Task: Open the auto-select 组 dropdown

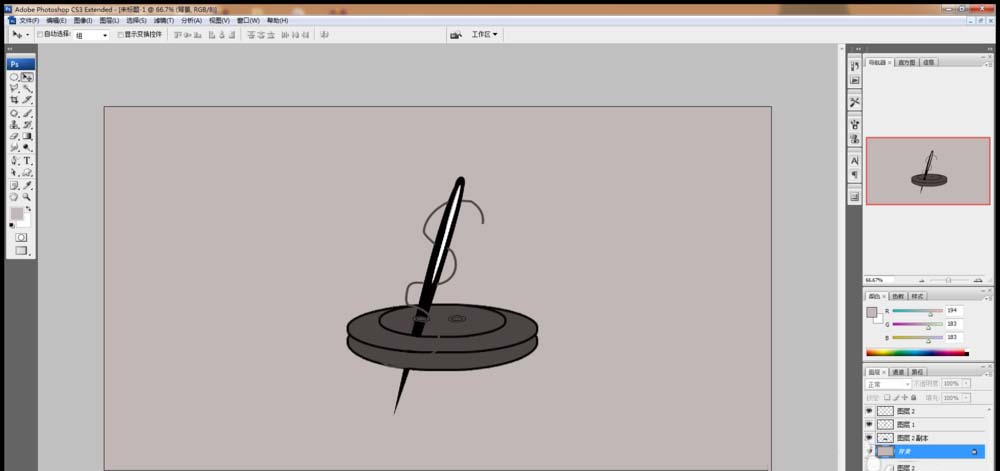Action: [x=91, y=35]
